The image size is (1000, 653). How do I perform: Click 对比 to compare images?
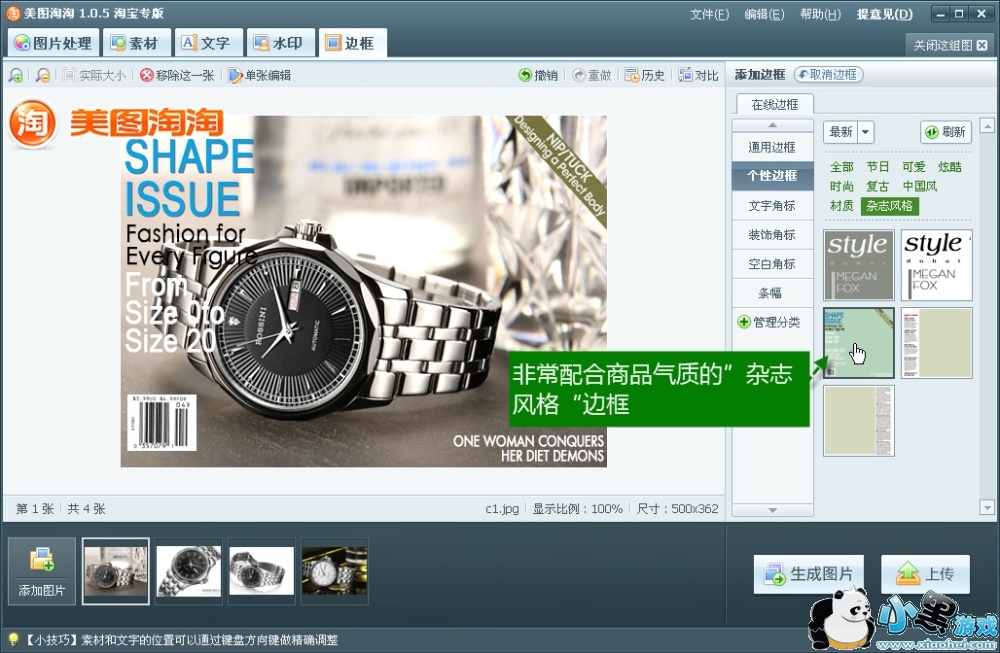click(698, 75)
